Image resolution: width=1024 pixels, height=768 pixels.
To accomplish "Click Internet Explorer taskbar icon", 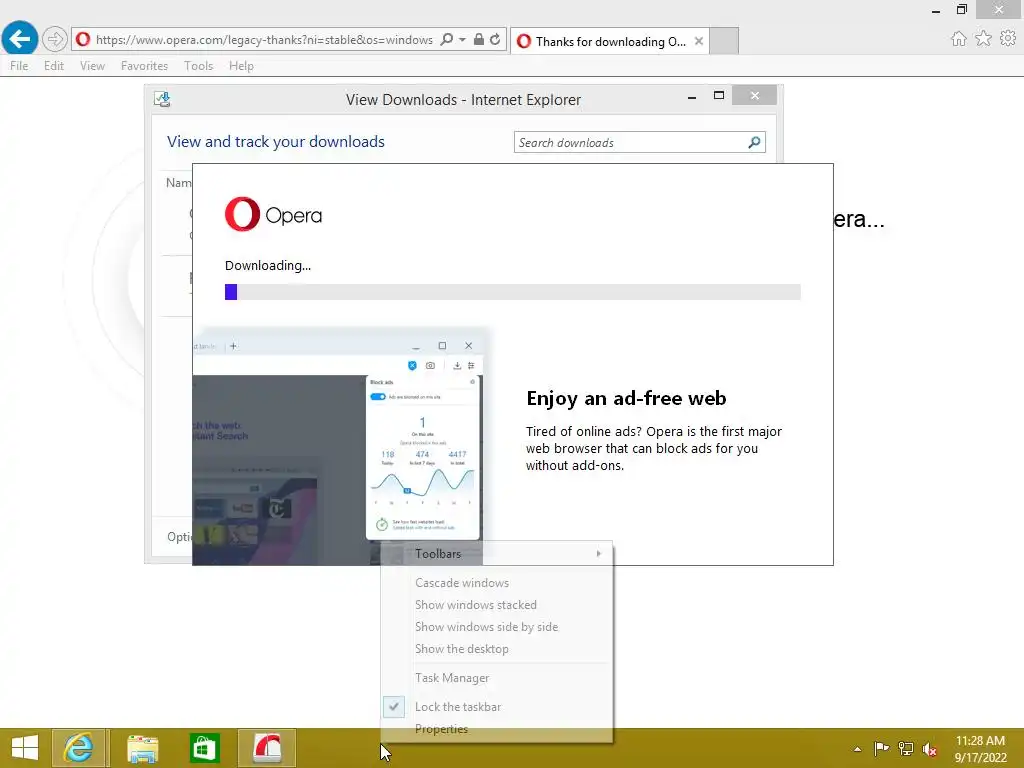I will (78, 748).
